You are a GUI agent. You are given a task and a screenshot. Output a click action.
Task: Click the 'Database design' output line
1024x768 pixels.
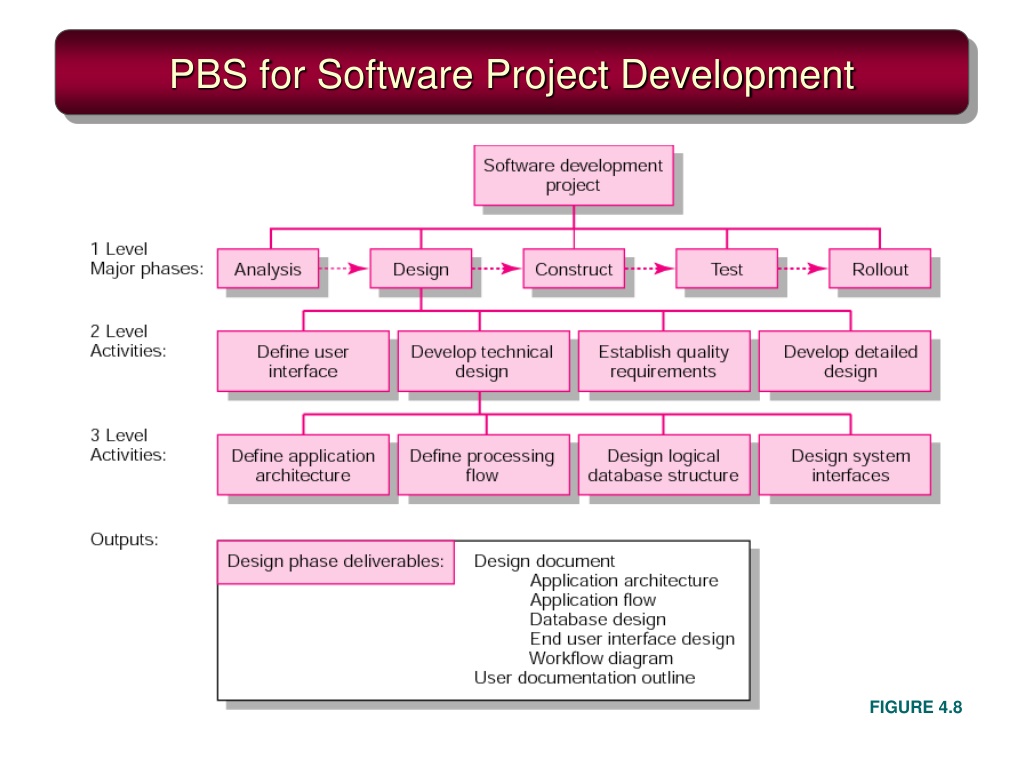(x=598, y=619)
